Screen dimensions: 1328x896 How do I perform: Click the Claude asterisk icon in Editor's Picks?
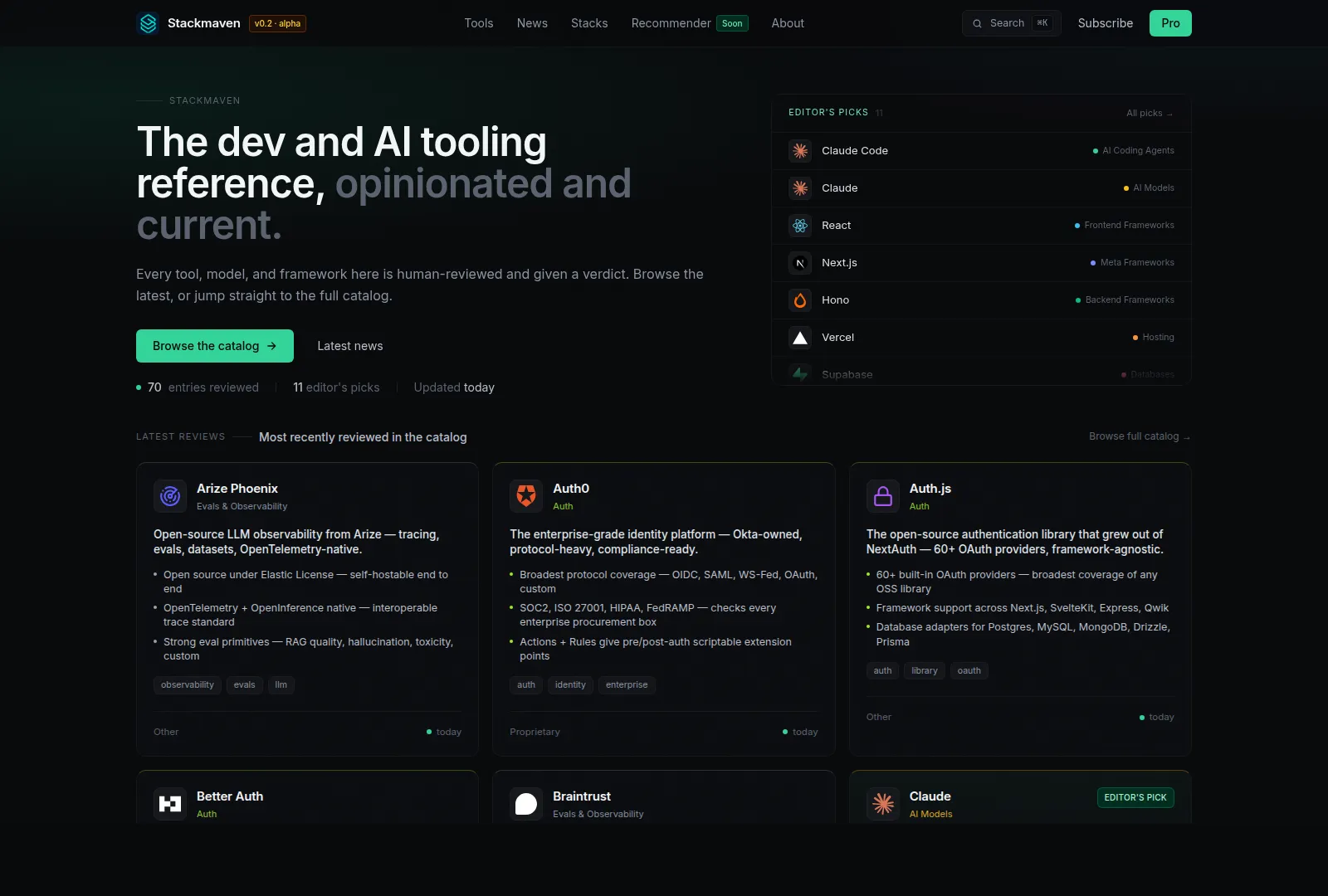coord(800,188)
